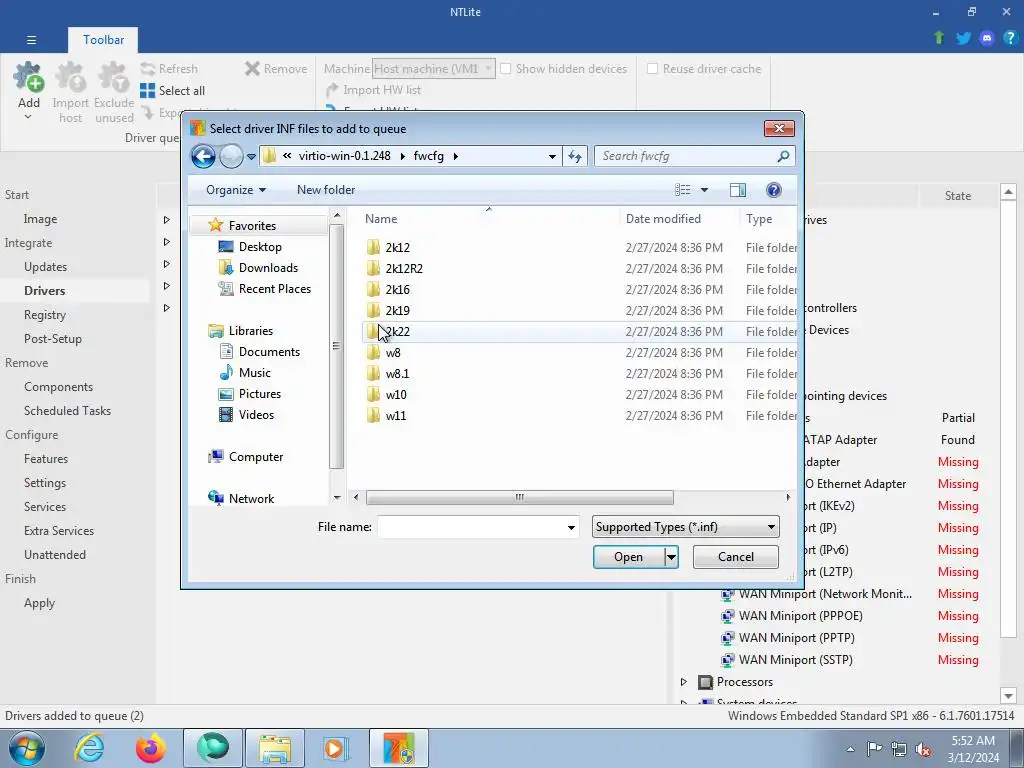
Task: Select the w8 folder
Action: 392,353
